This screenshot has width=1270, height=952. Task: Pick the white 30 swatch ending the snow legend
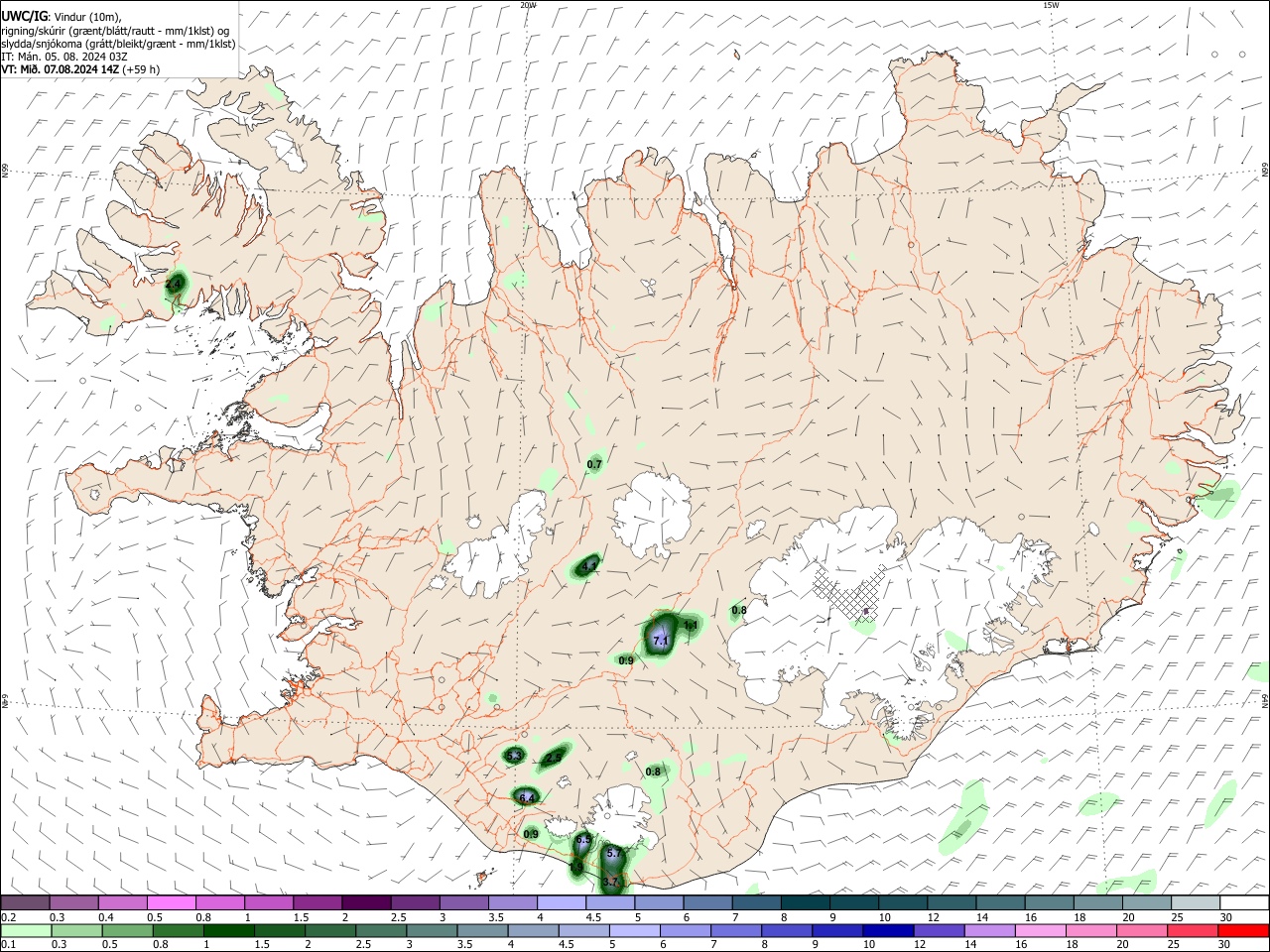(1244, 903)
